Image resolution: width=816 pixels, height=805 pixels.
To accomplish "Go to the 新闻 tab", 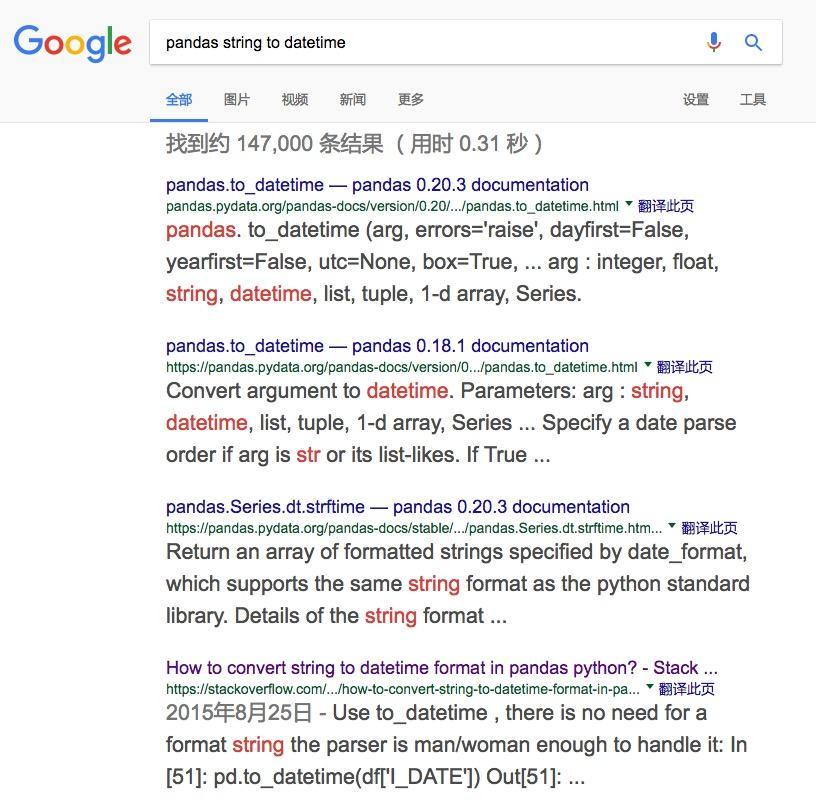I will pos(353,99).
